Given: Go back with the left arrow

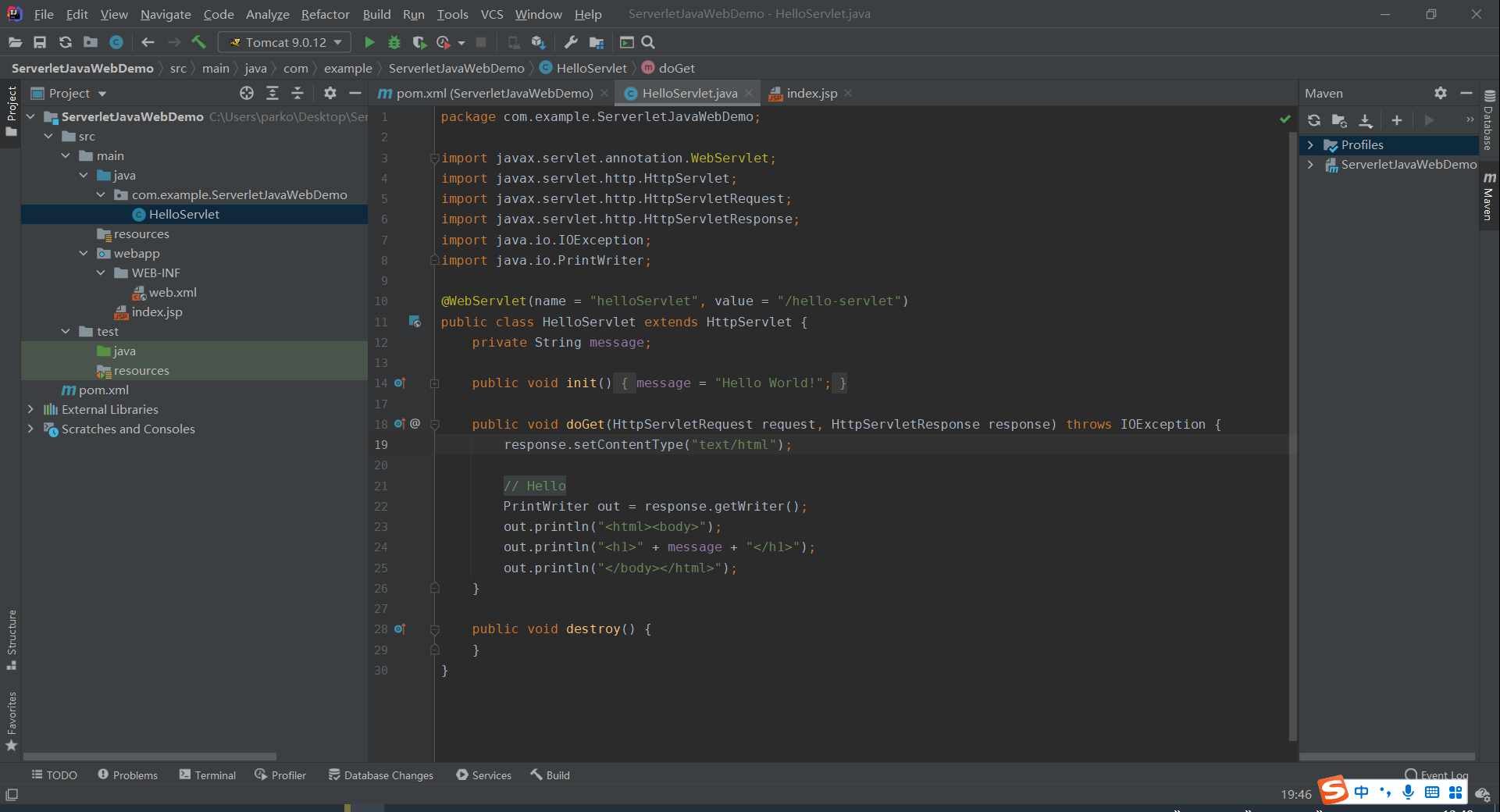Looking at the screenshot, I should 148,42.
